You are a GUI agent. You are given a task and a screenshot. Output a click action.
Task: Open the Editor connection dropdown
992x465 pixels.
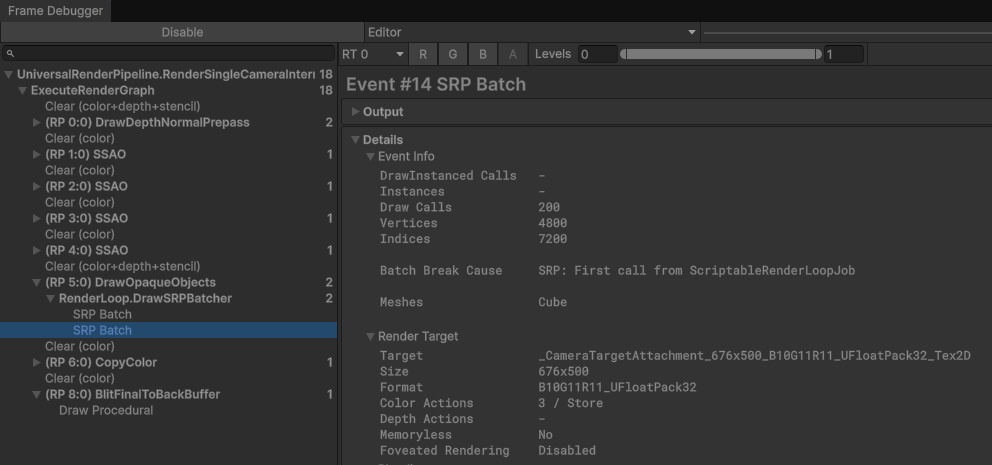click(x=532, y=32)
